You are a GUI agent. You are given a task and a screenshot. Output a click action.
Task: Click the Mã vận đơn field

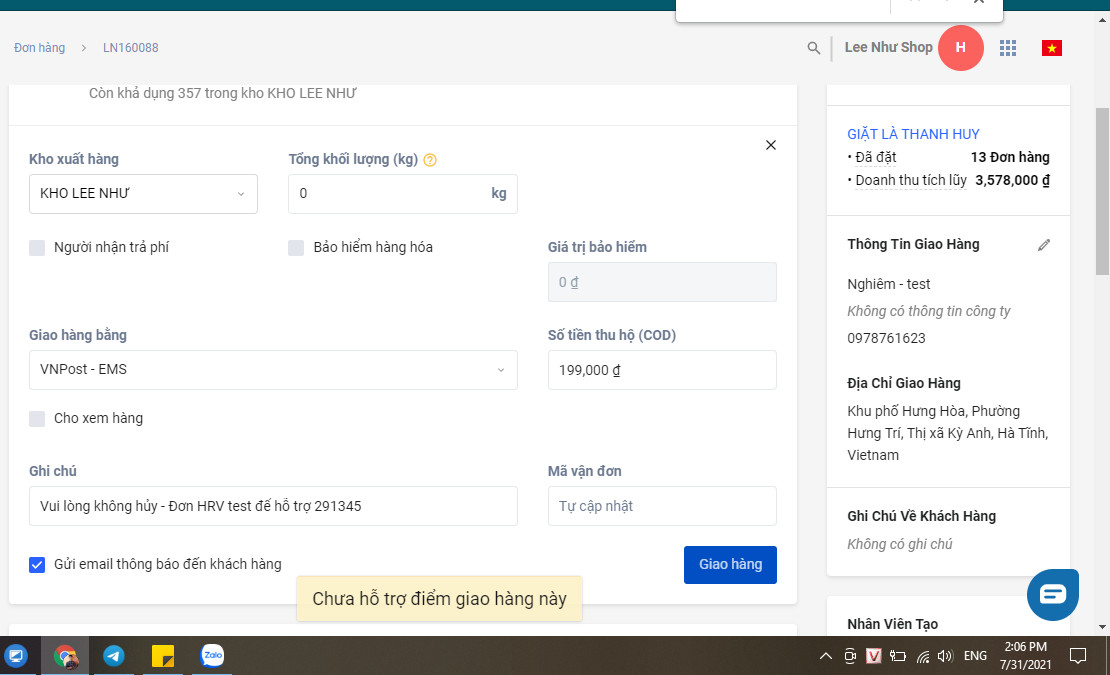[x=662, y=506]
